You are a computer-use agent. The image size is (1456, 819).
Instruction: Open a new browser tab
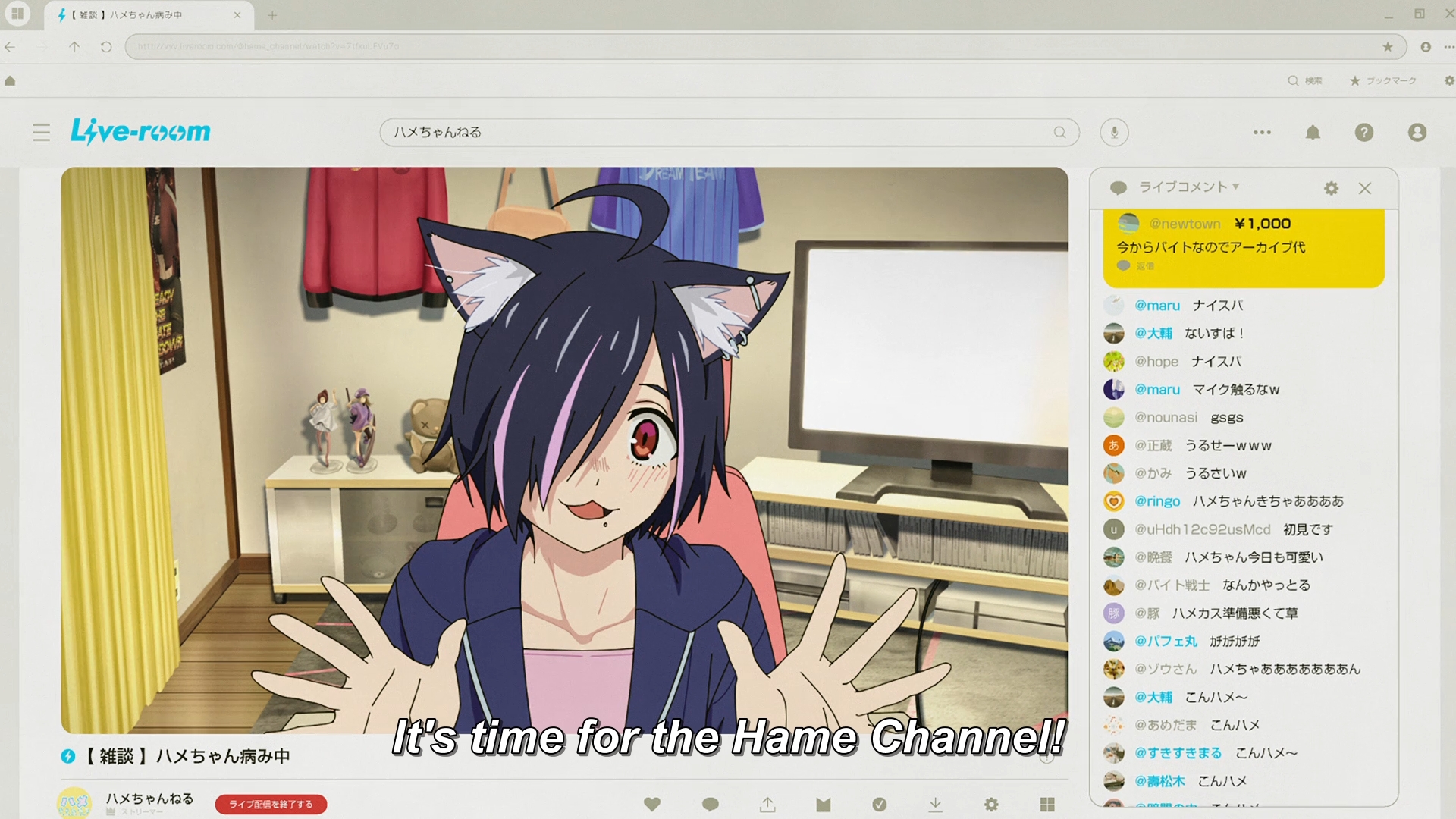point(272,14)
